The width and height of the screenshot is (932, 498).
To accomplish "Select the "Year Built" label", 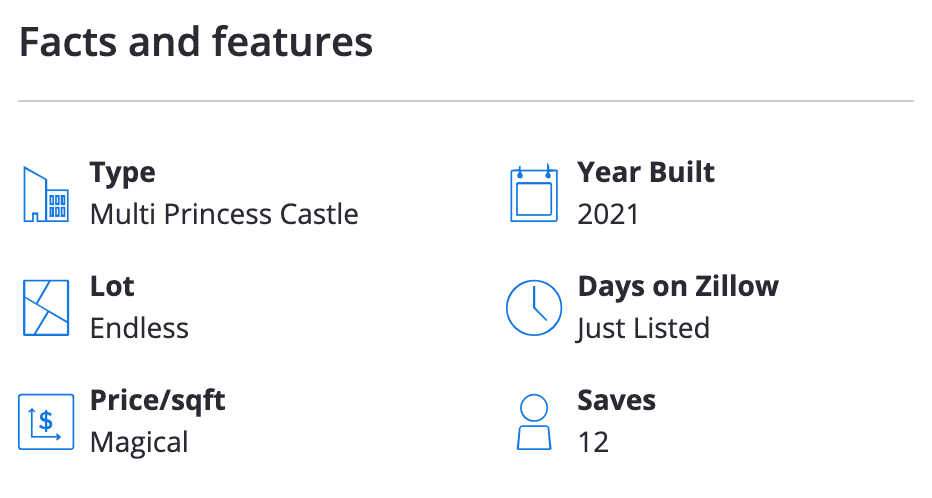I will [646, 172].
